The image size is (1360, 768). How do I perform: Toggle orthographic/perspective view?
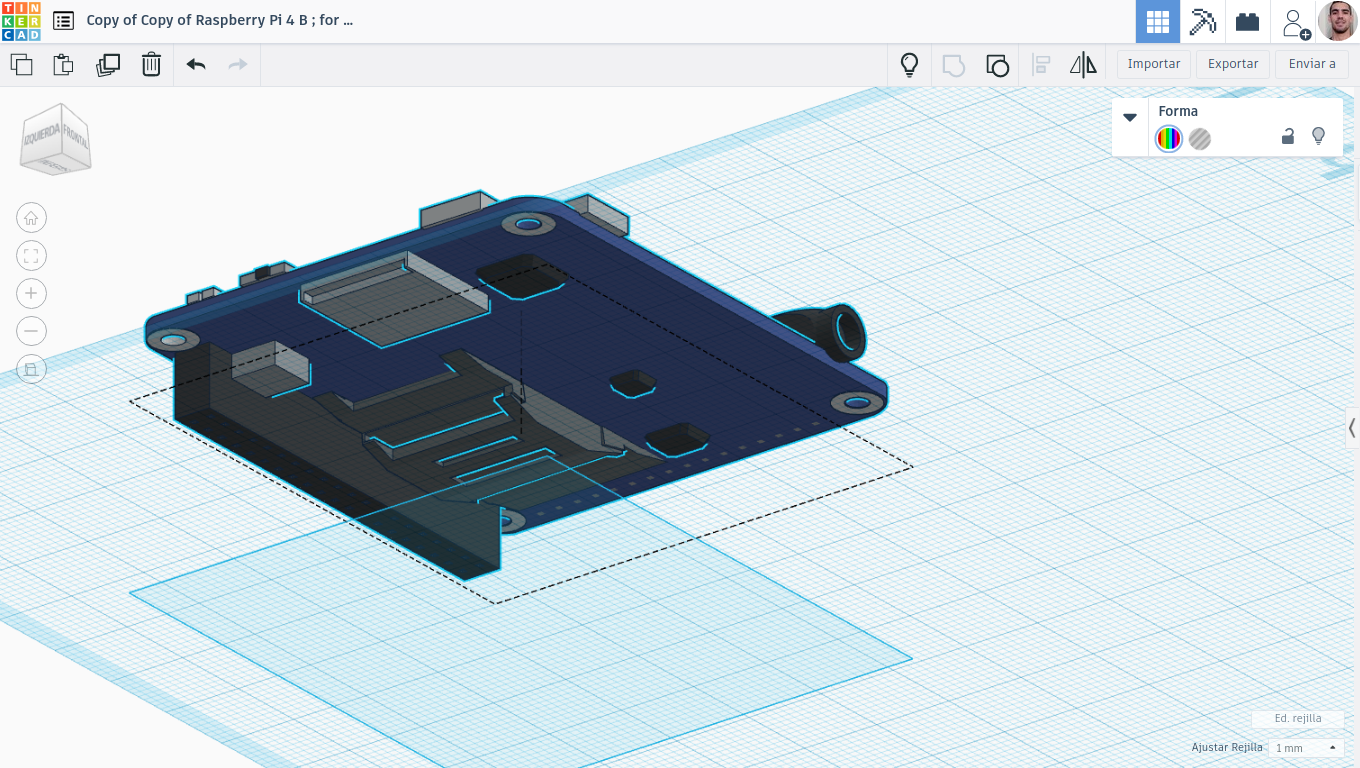pyautogui.click(x=31, y=369)
